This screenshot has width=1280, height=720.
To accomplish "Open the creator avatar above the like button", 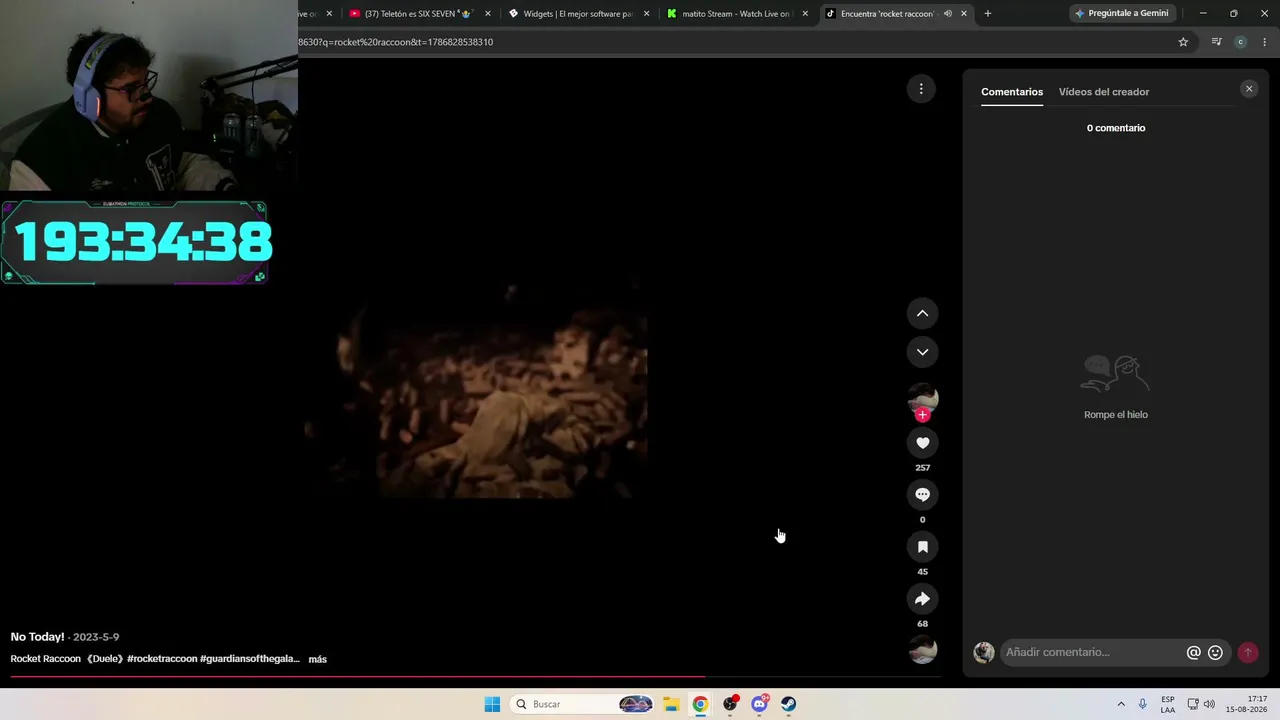I will coord(922,398).
